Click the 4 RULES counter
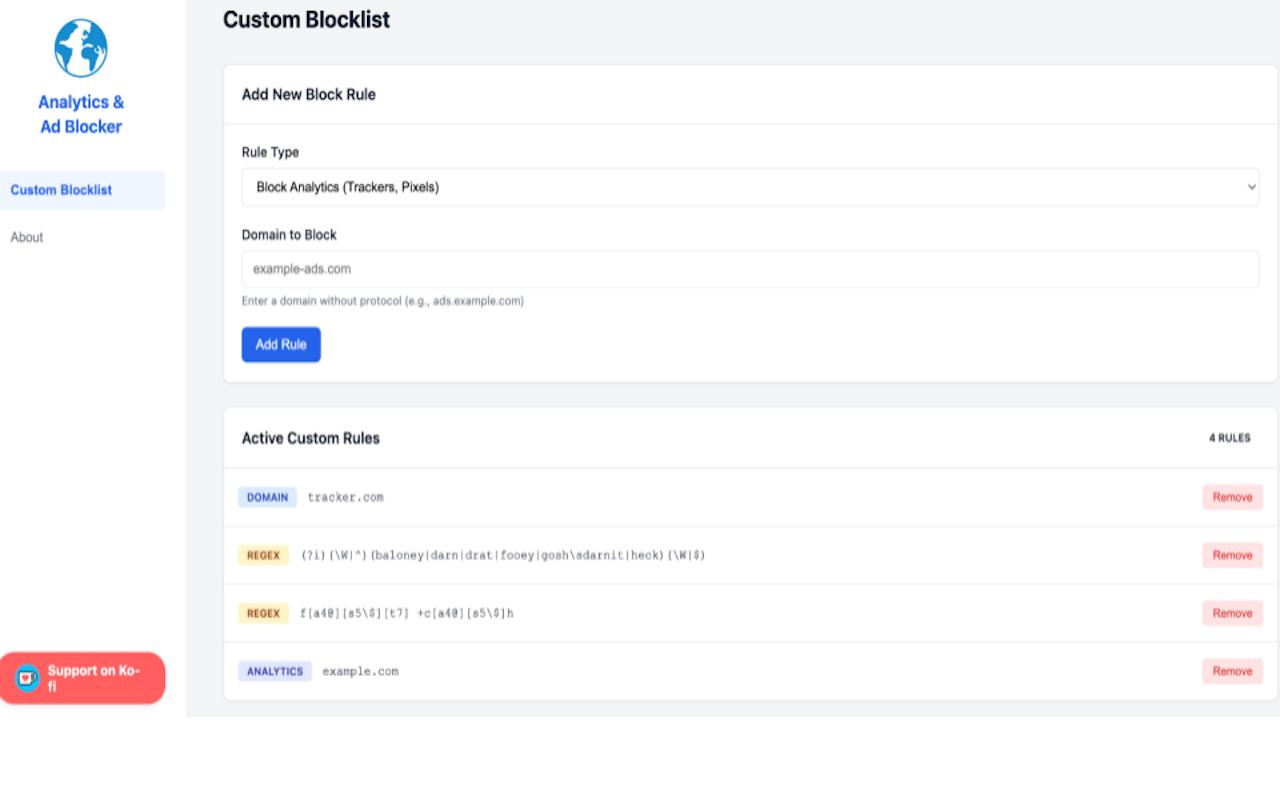The width and height of the screenshot is (1280, 800). [1229, 438]
